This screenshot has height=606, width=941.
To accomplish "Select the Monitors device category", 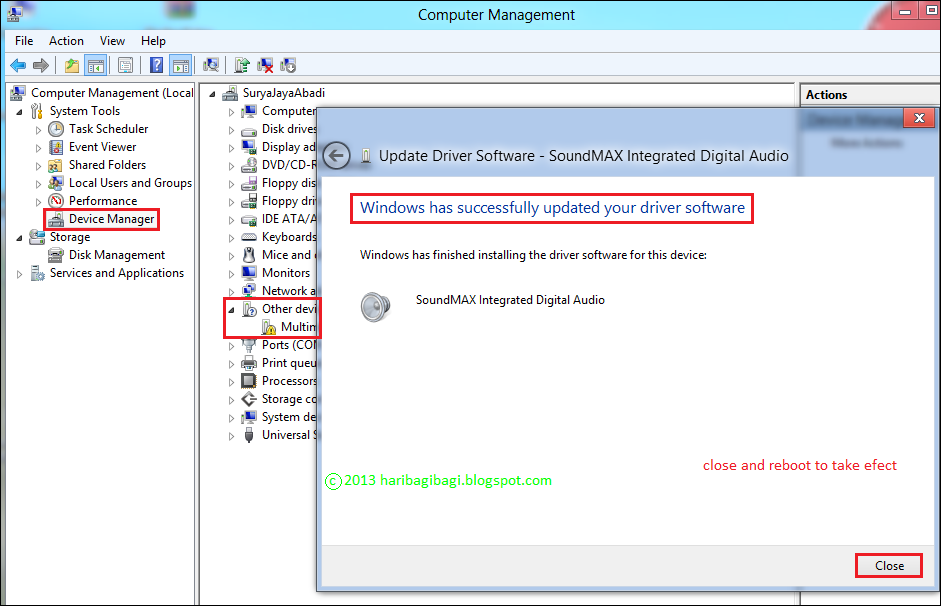I will coord(286,273).
